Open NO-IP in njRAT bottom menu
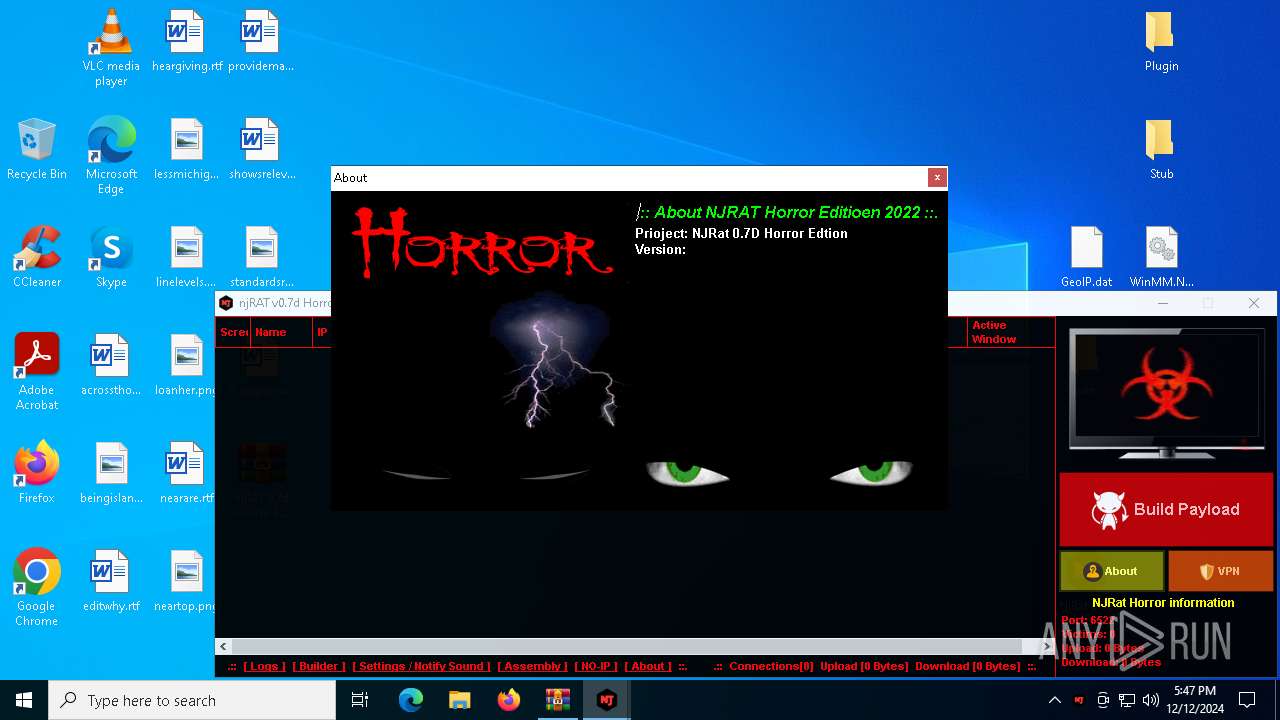Viewport: 1280px width, 720px height. [x=596, y=666]
